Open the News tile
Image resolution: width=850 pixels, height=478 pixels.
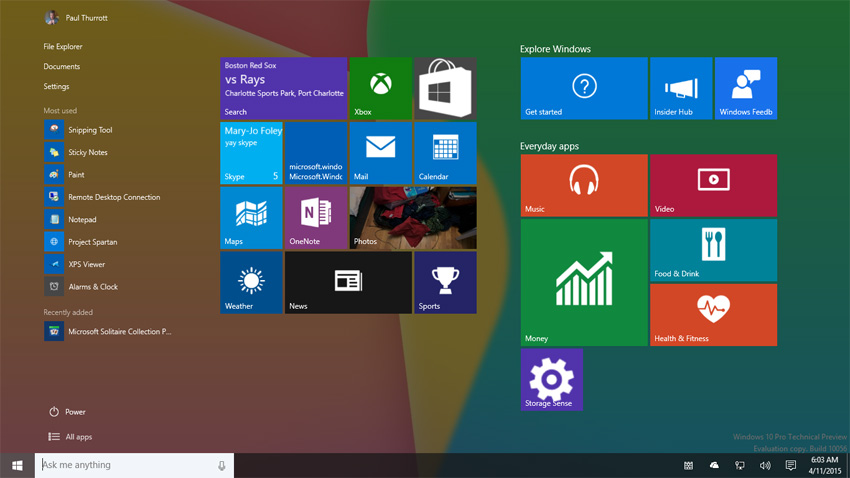coord(348,282)
